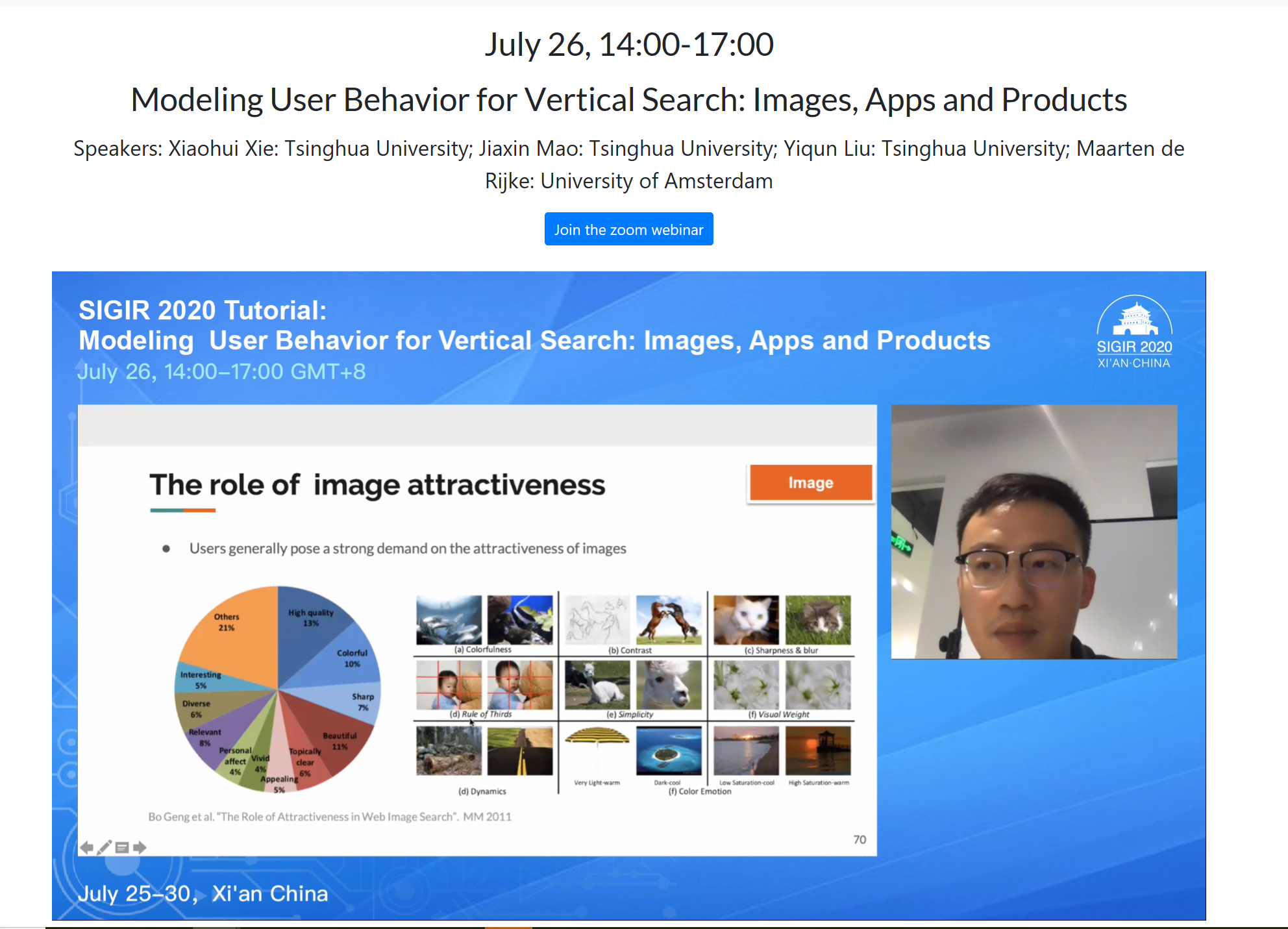Viewport: 1288px width, 929px height.
Task: Click the pen annotation icon
Action: (105, 847)
